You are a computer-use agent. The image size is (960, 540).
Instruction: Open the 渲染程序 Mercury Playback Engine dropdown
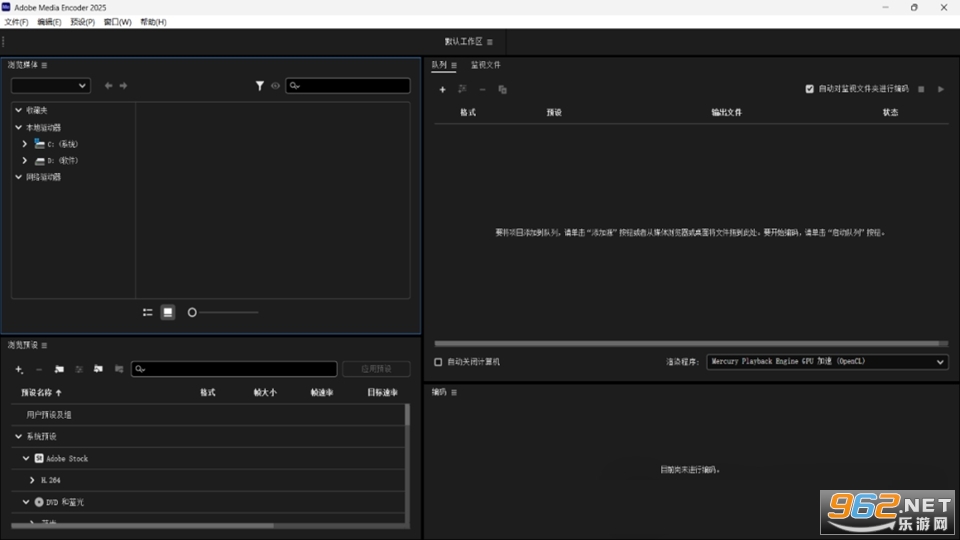(x=827, y=362)
